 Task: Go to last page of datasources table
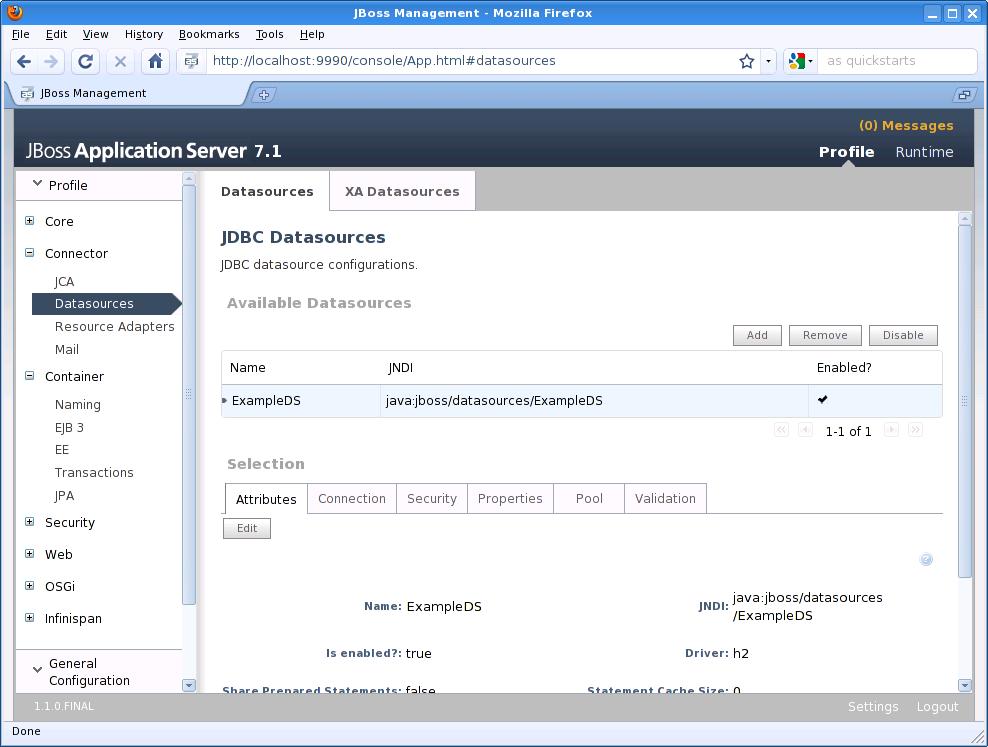click(916, 430)
